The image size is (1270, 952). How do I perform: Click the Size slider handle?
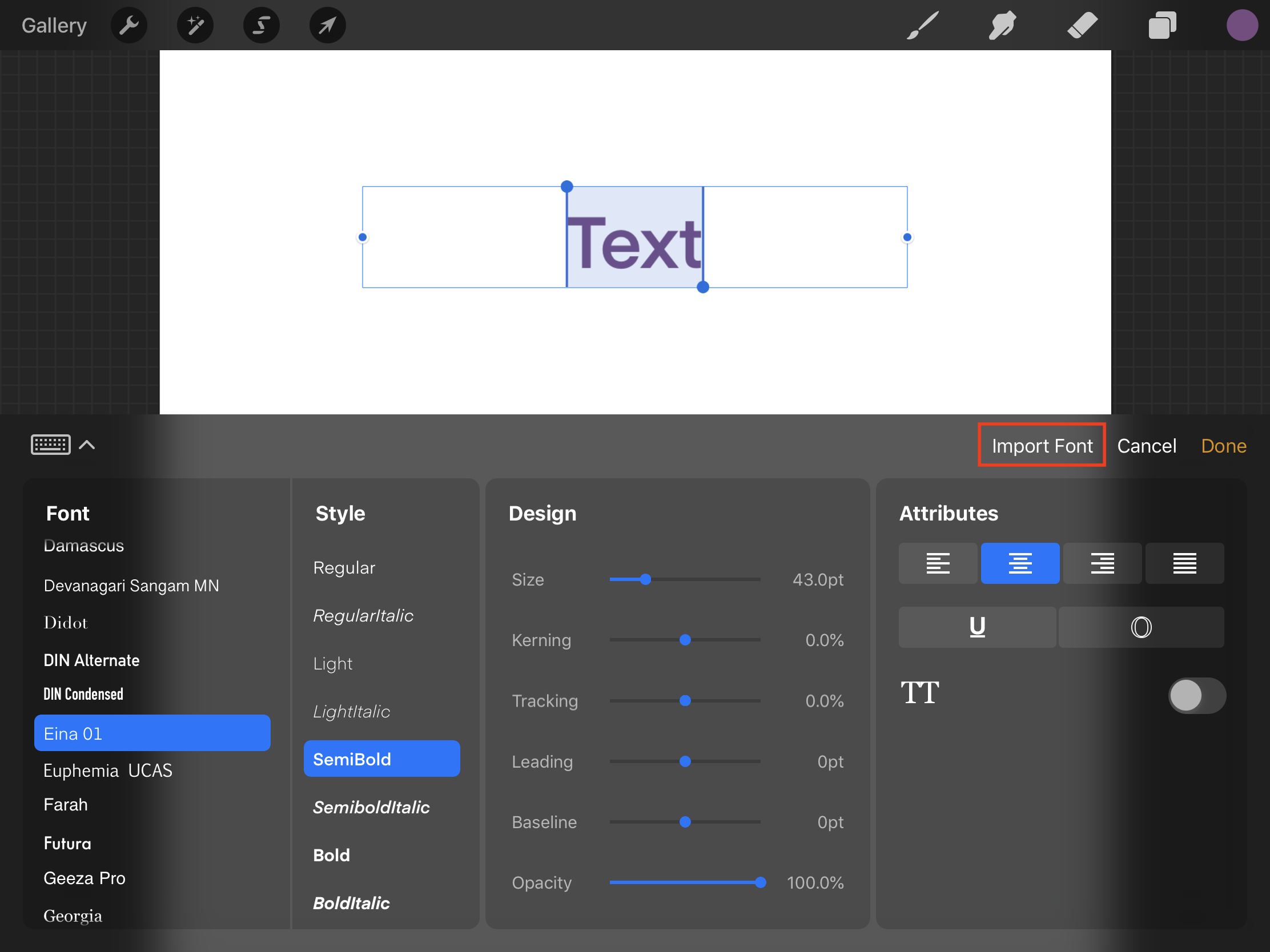coord(645,579)
